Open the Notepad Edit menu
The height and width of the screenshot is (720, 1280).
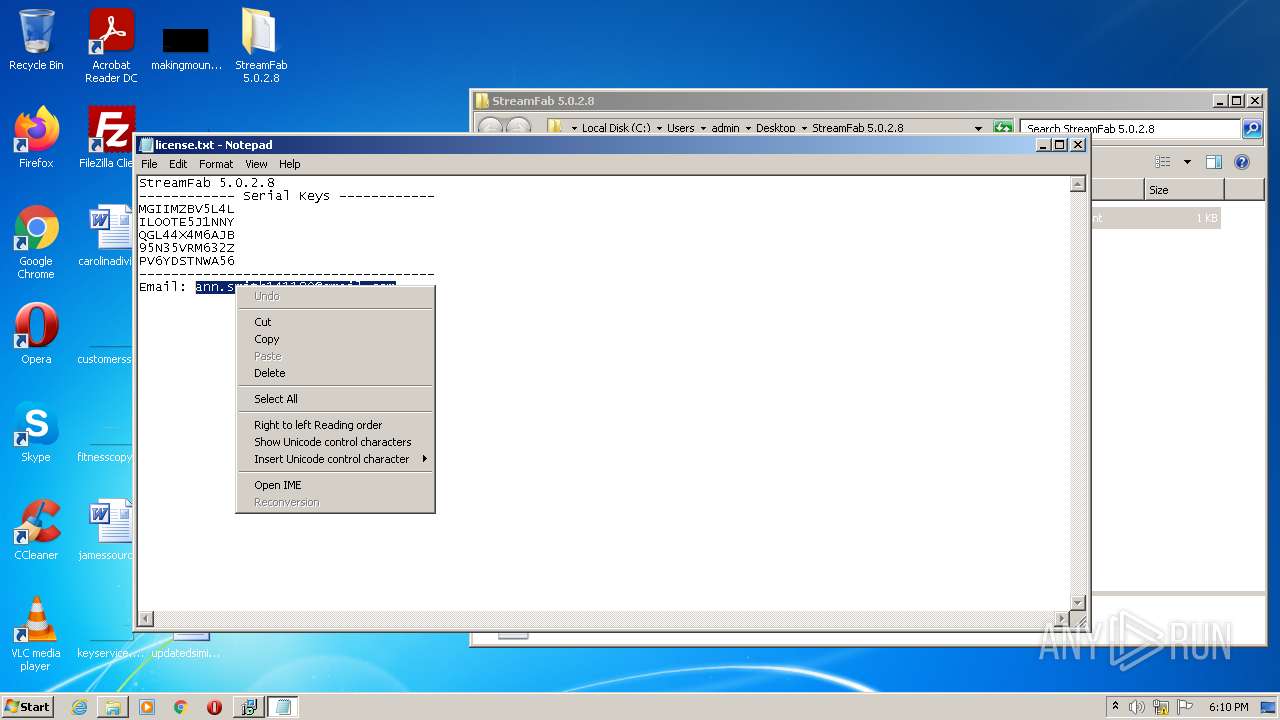[178, 164]
